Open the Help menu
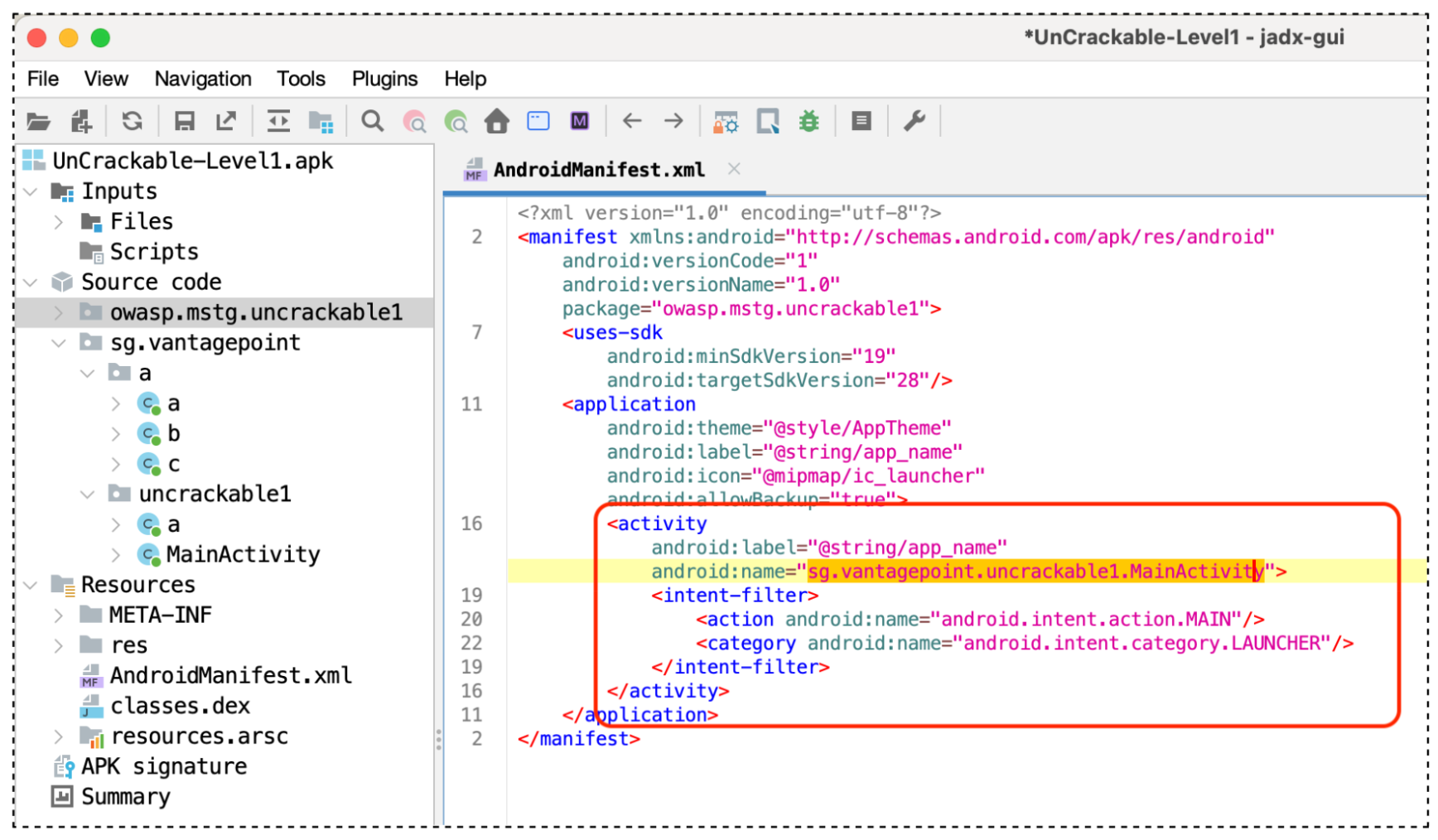Viewport: 1438px width, 840px height. [x=466, y=79]
